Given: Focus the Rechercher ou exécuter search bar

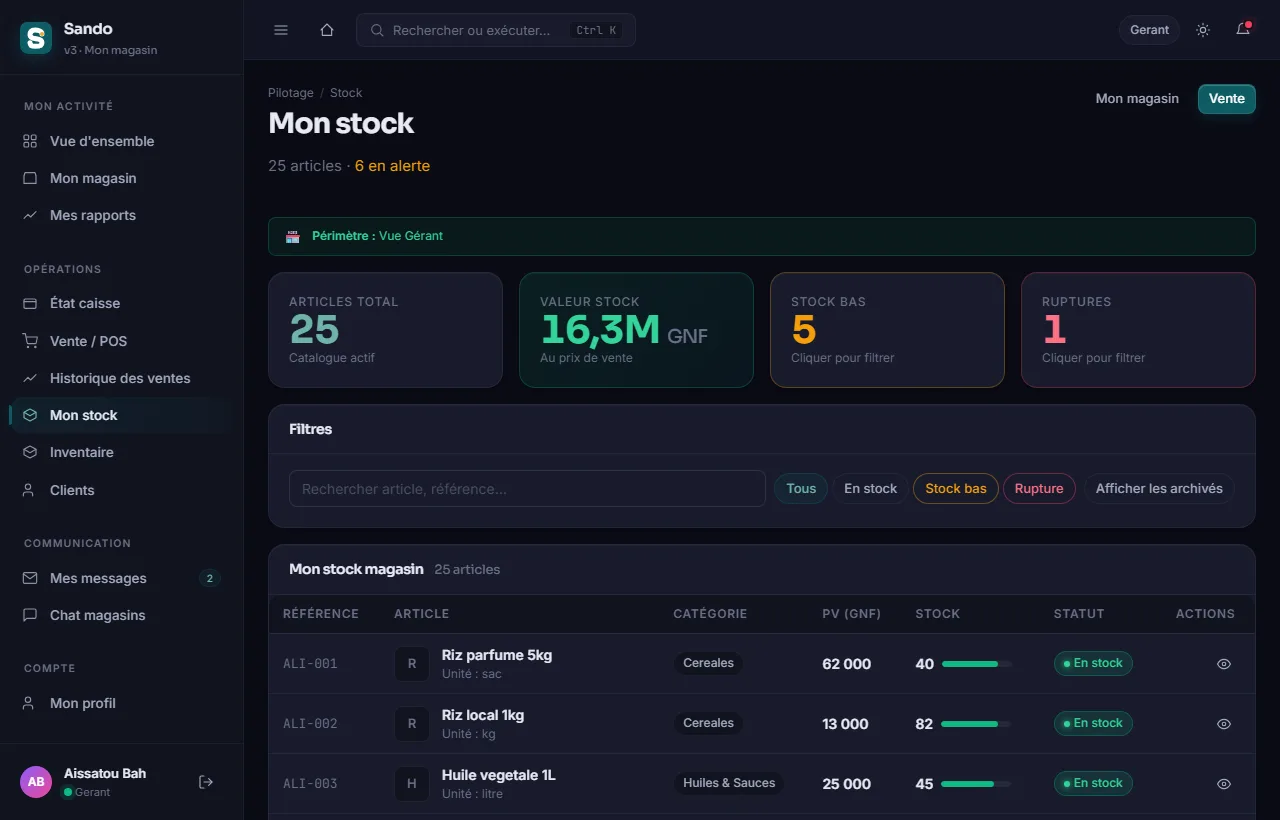Looking at the screenshot, I should [x=496, y=30].
